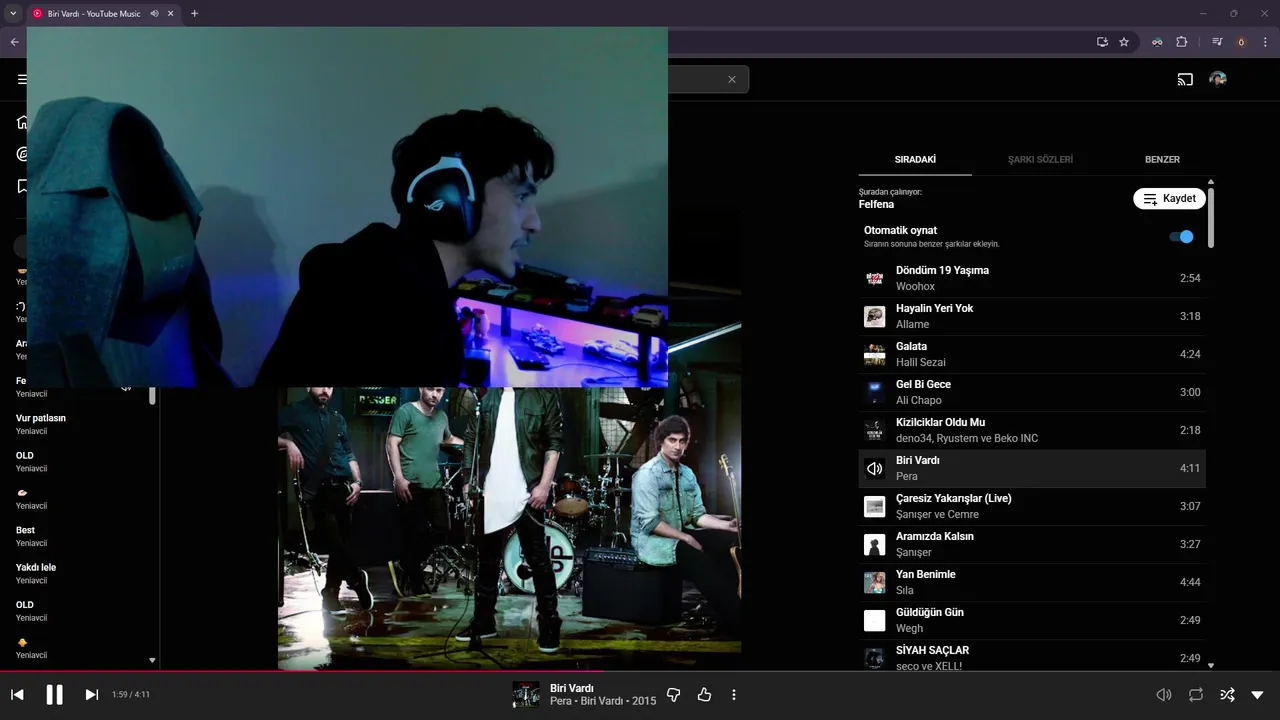
Task: Open the Vur patlasın playlist
Action: (x=41, y=418)
